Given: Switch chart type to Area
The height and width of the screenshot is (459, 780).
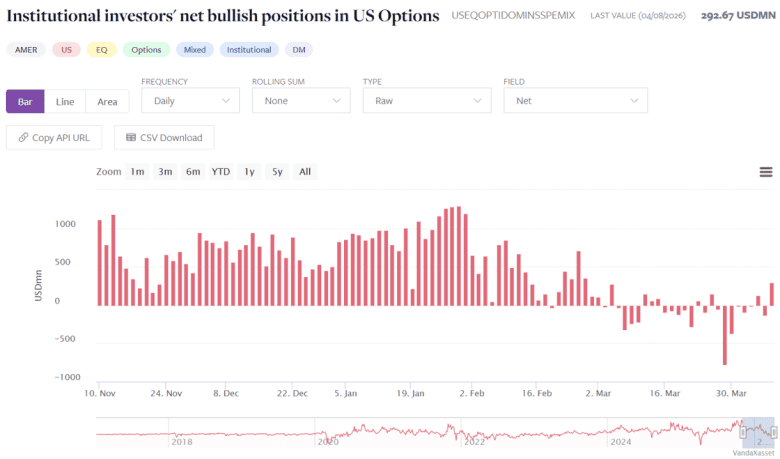Looking at the screenshot, I should [107, 101].
